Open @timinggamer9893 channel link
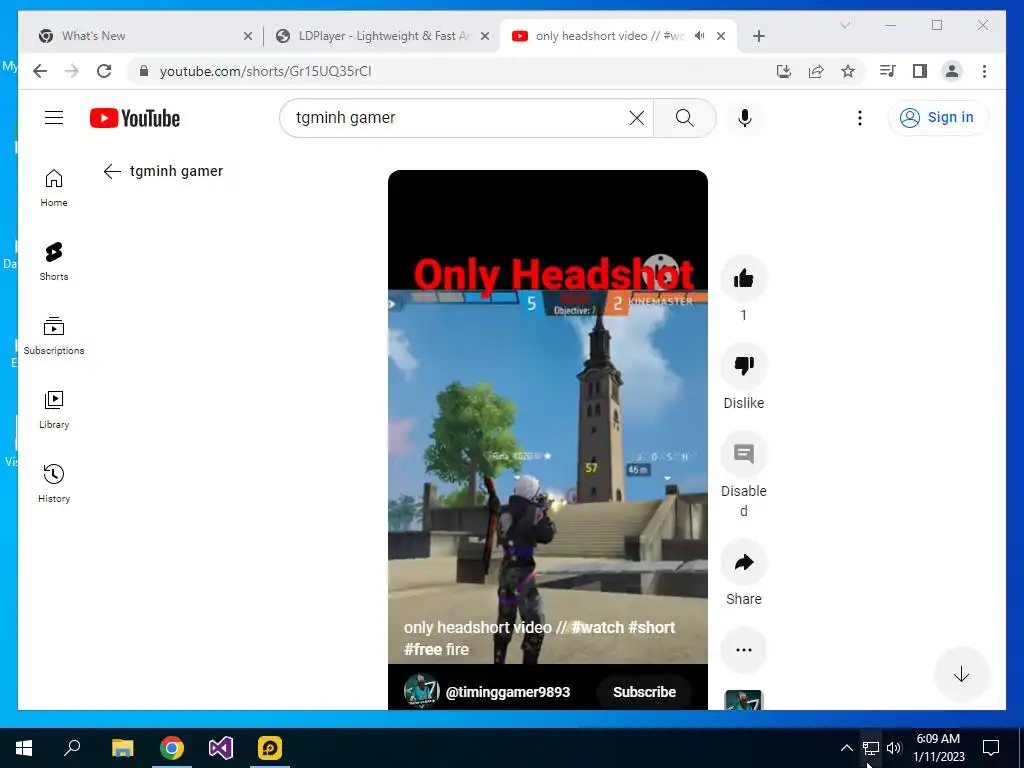The width and height of the screenshot is (1024, 768). [x=507, y=692]
